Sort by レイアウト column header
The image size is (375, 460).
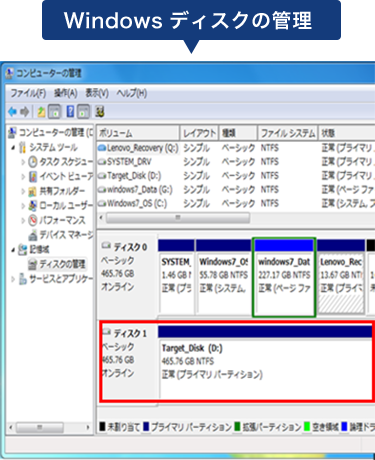tap(199, 133)
